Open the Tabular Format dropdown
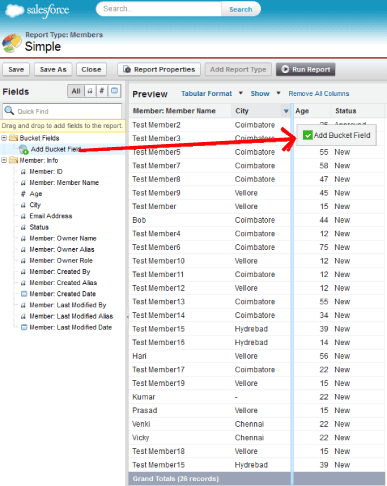This screenshot has height=486, width=387. (x=212, y=94)
